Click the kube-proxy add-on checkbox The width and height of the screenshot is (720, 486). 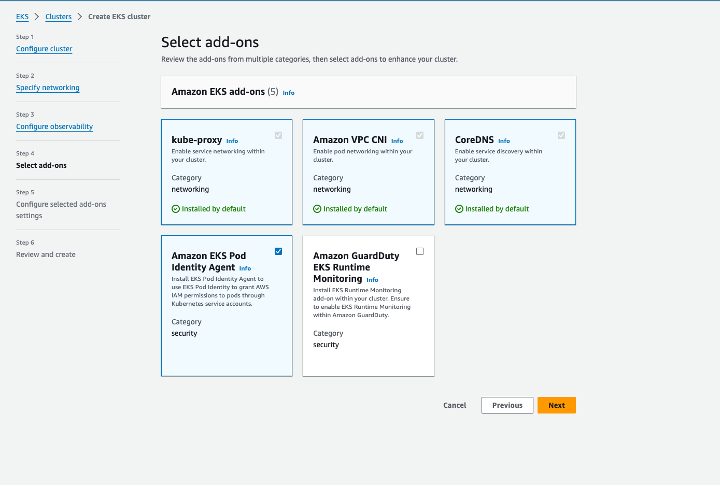(278, 135)
